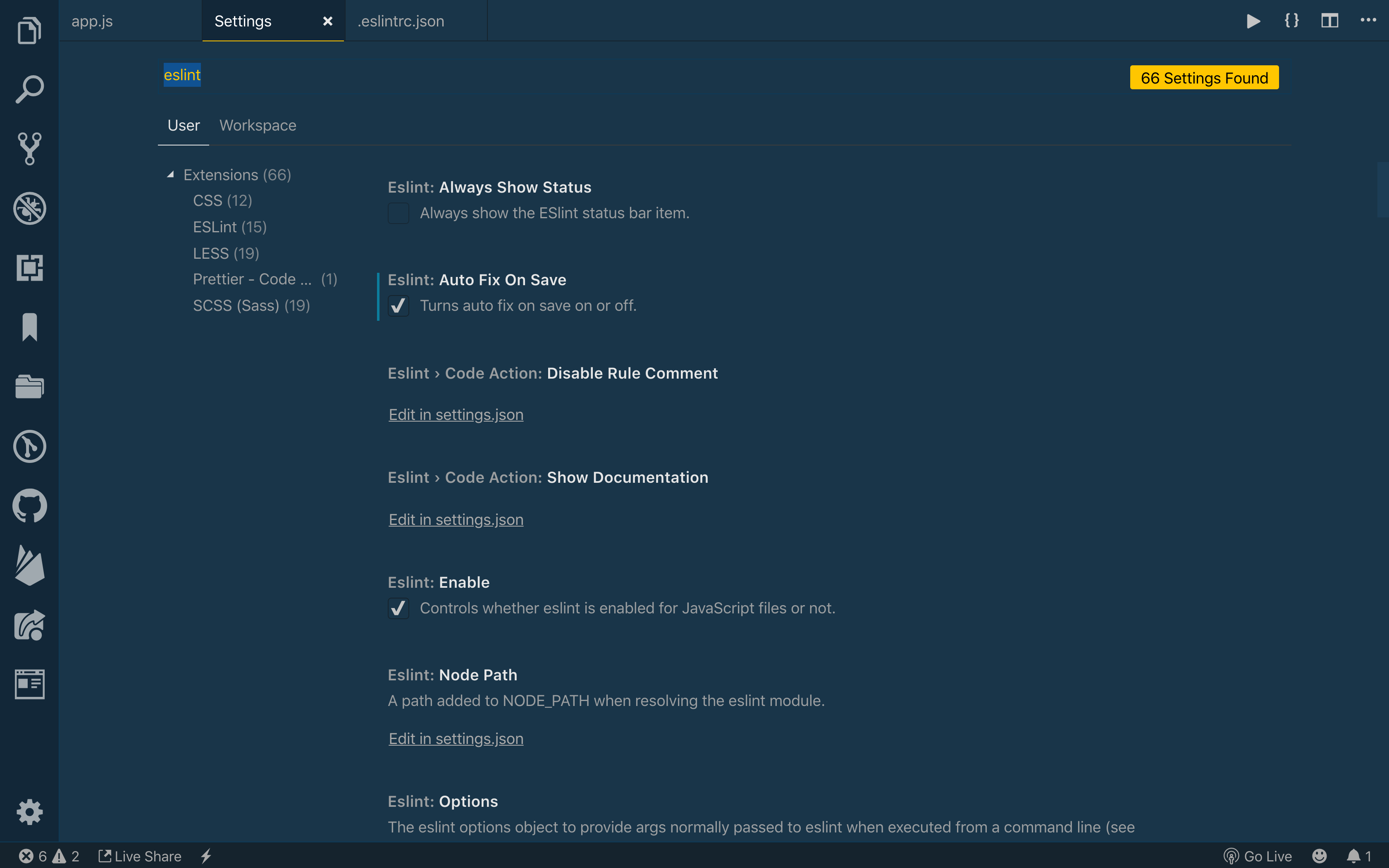The width and height of the screenshot is (1389, 868).
Task: Collapse the Extensions (66) tree group
Action: (x=170, y=174)
